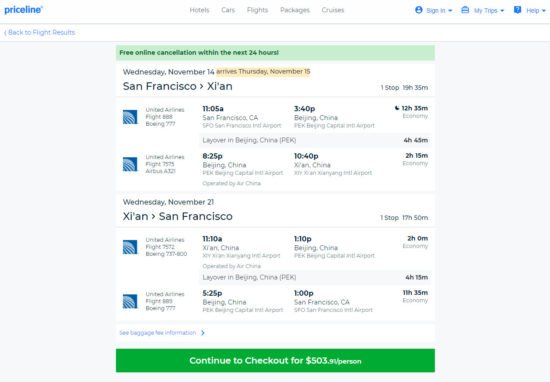550x382 pixels.
Task: Click the free online cancellation banner
Action: pos(275,53)
